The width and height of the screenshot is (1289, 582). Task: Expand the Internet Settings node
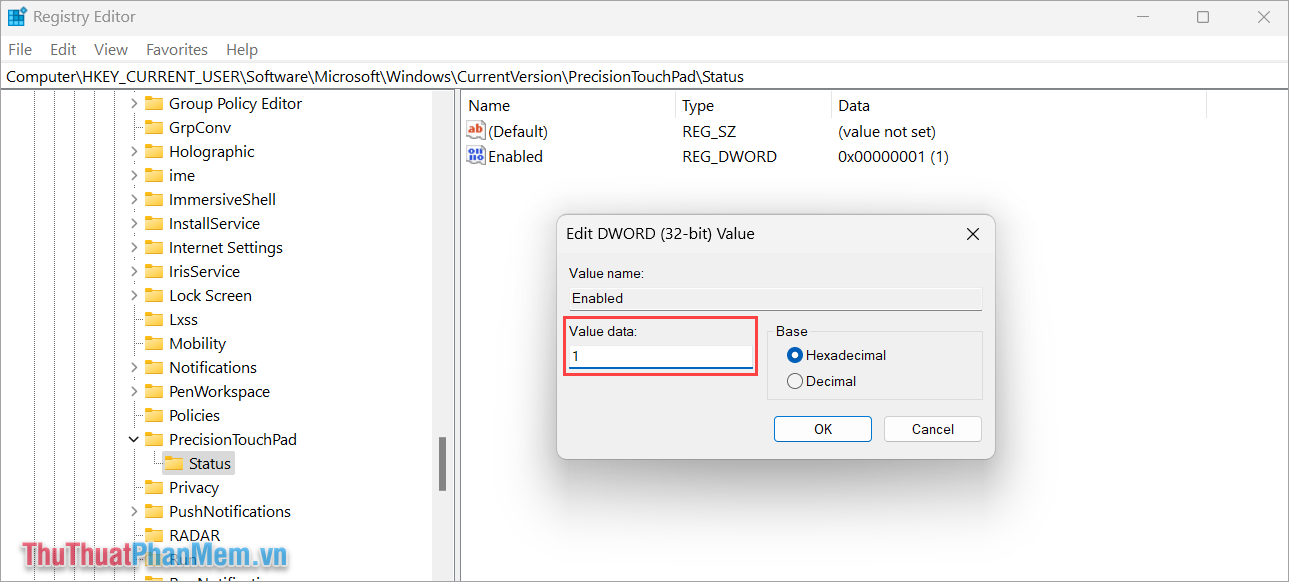coord(133,247)
